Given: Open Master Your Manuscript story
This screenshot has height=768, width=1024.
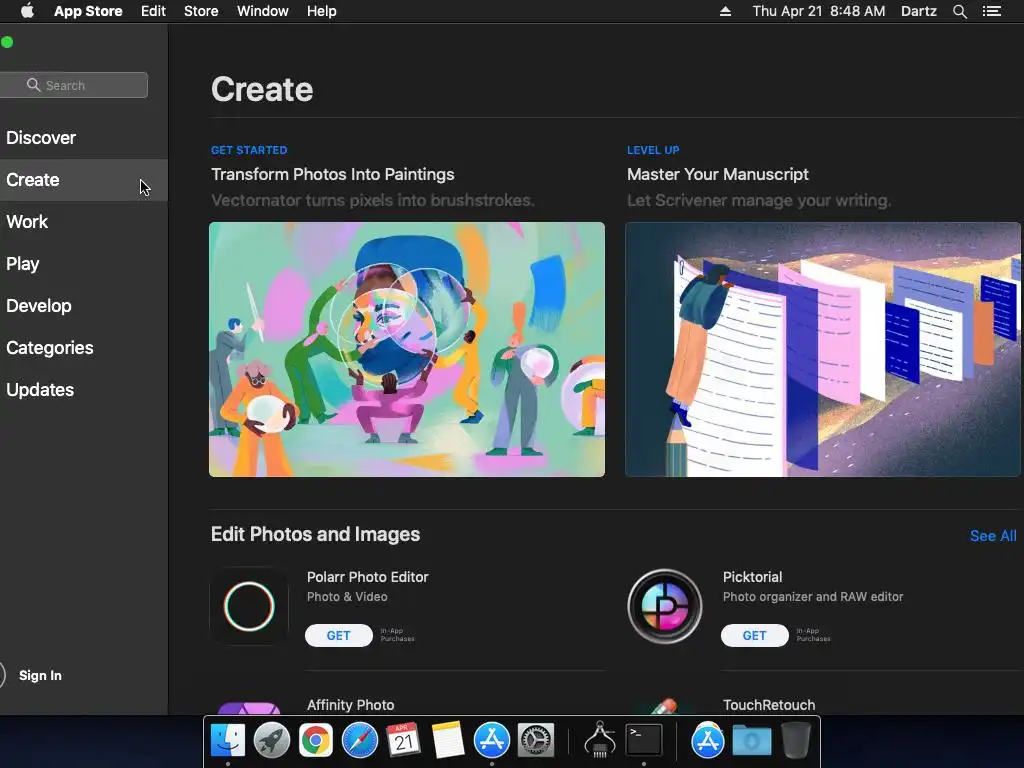Looking at the screenshot, I should tap(718, 174).
